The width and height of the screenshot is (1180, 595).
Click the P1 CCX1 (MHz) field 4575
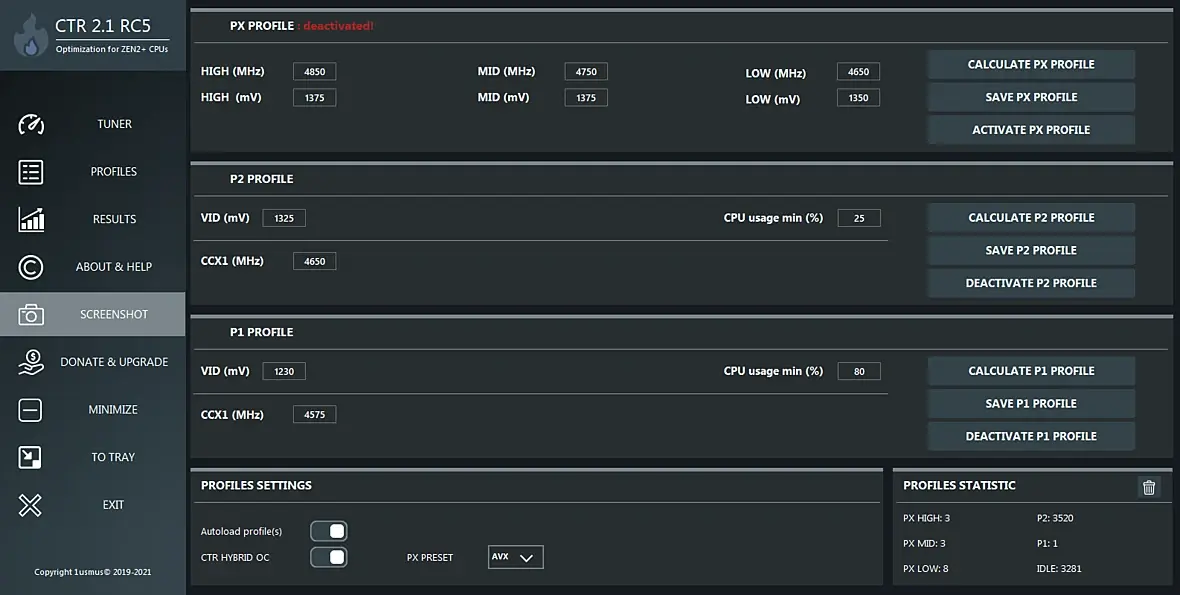click(x=315, y=414)
